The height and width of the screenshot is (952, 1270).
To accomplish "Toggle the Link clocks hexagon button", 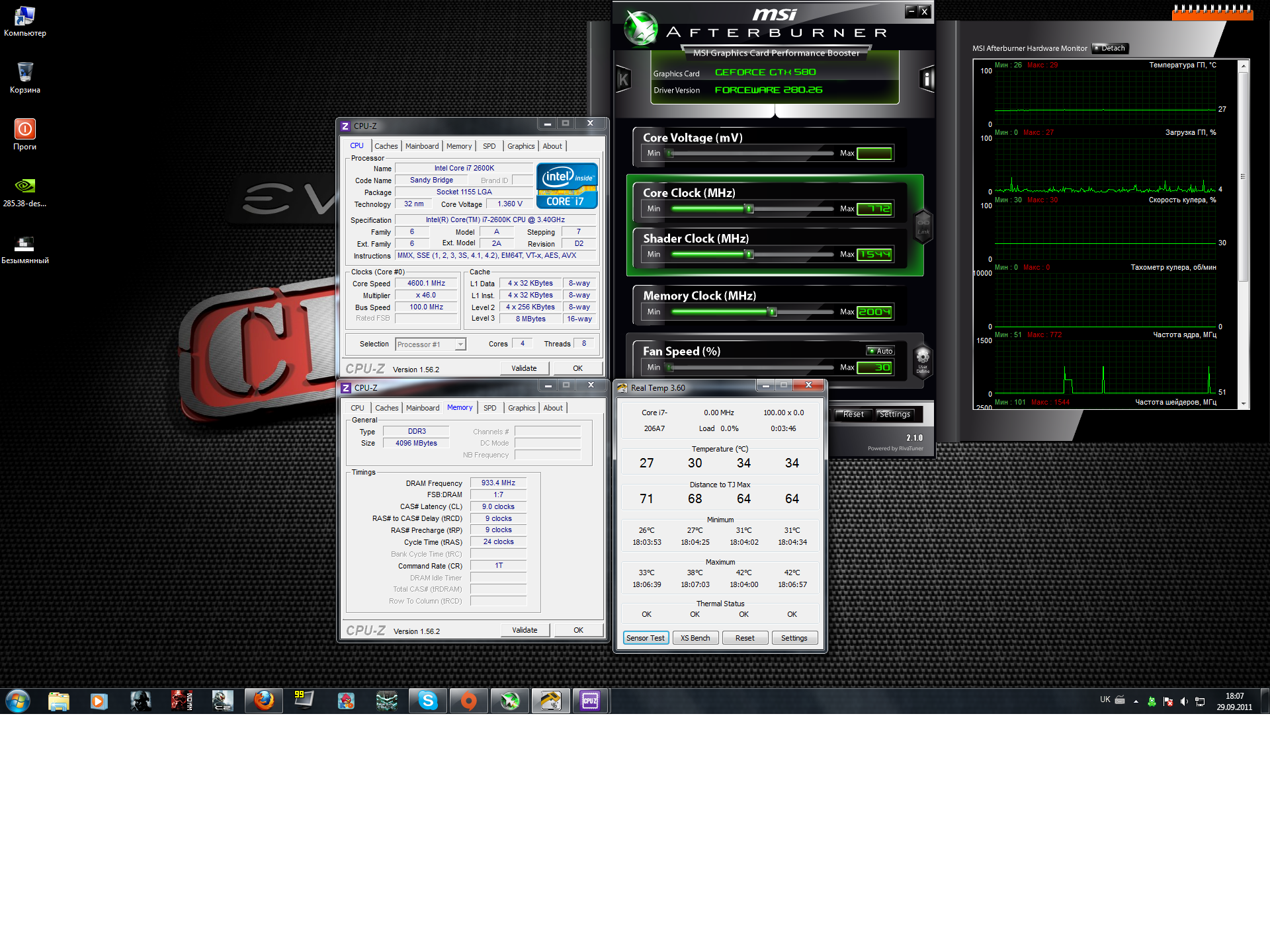I will tap(923, 226).
